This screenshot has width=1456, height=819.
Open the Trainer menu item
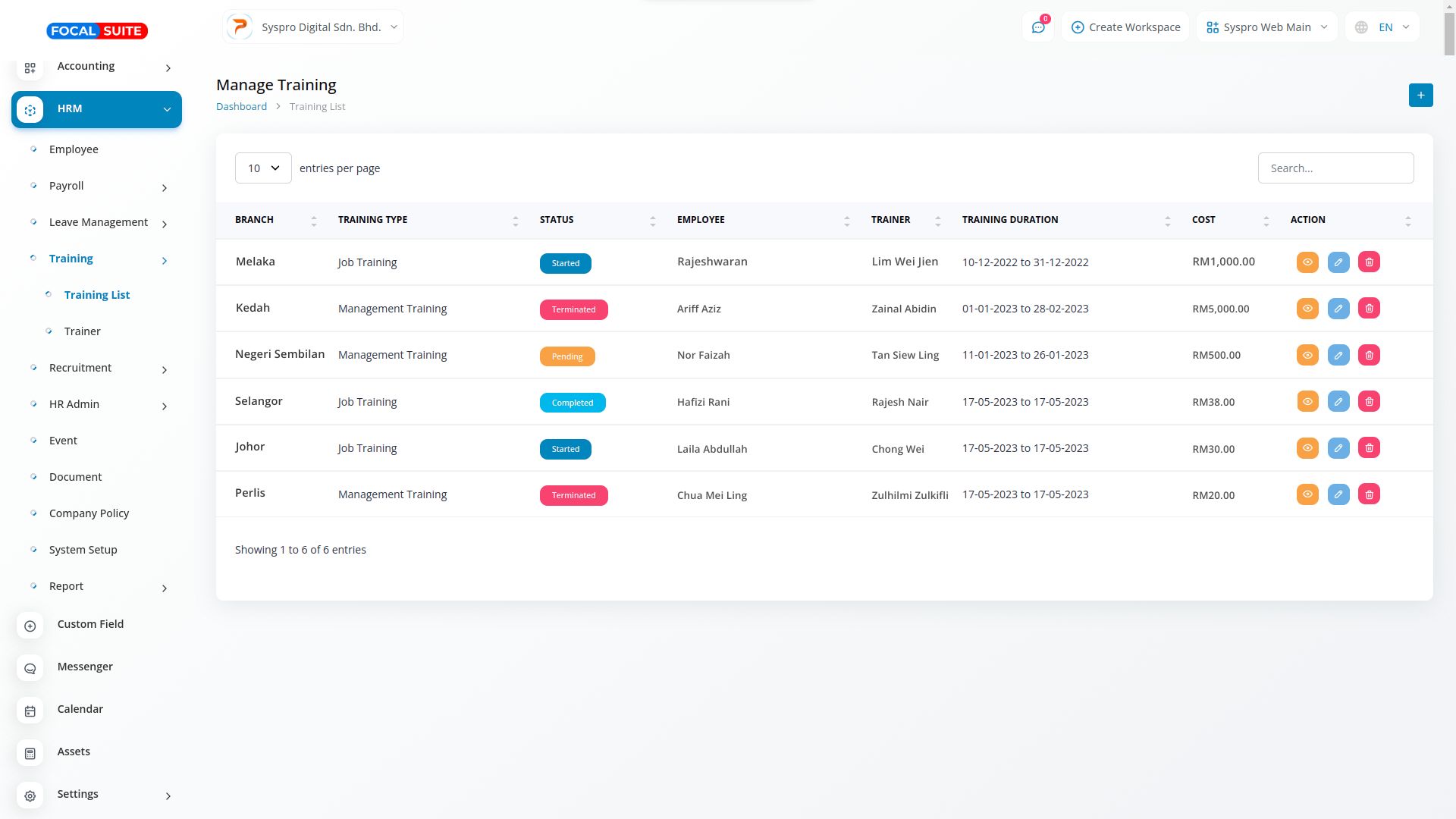pos(82,331)
